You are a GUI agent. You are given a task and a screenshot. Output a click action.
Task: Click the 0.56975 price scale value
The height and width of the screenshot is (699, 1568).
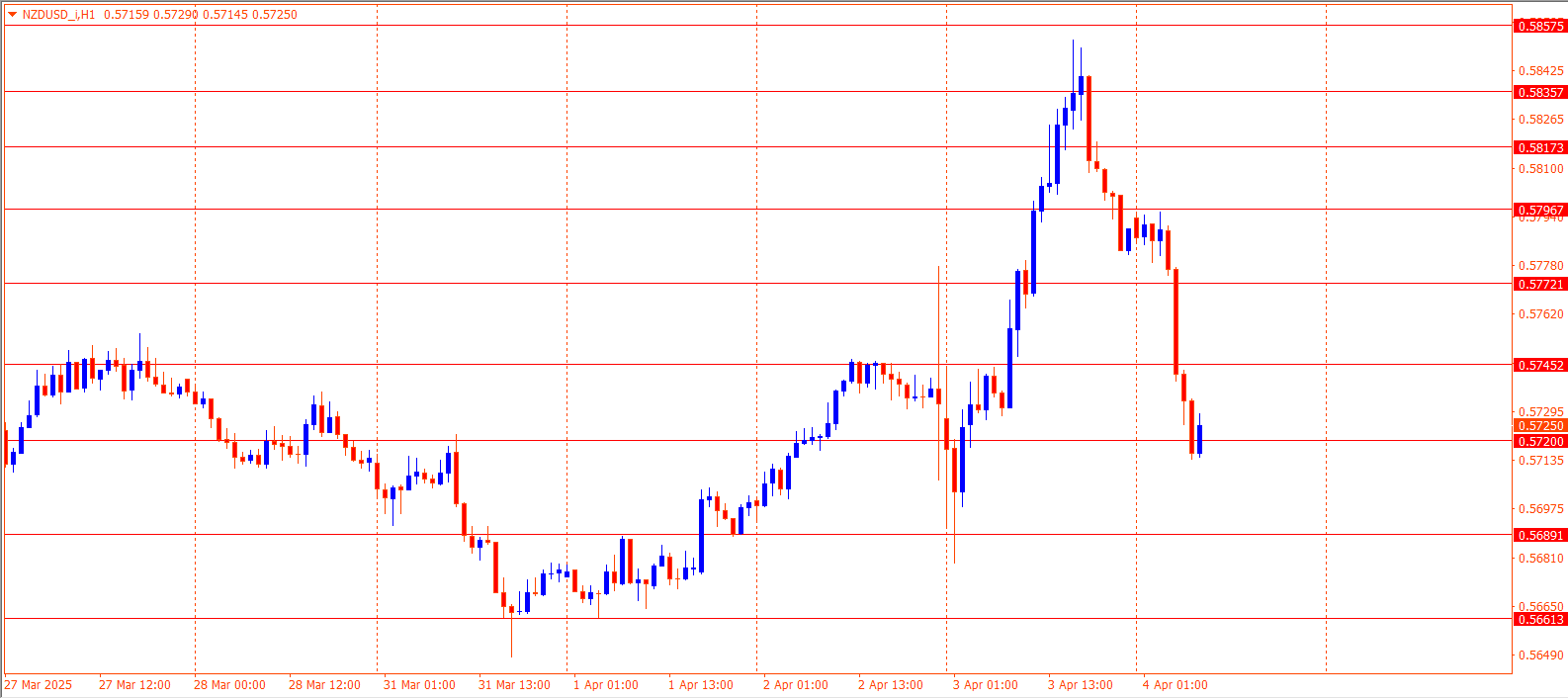click(x=1541, y=509)
